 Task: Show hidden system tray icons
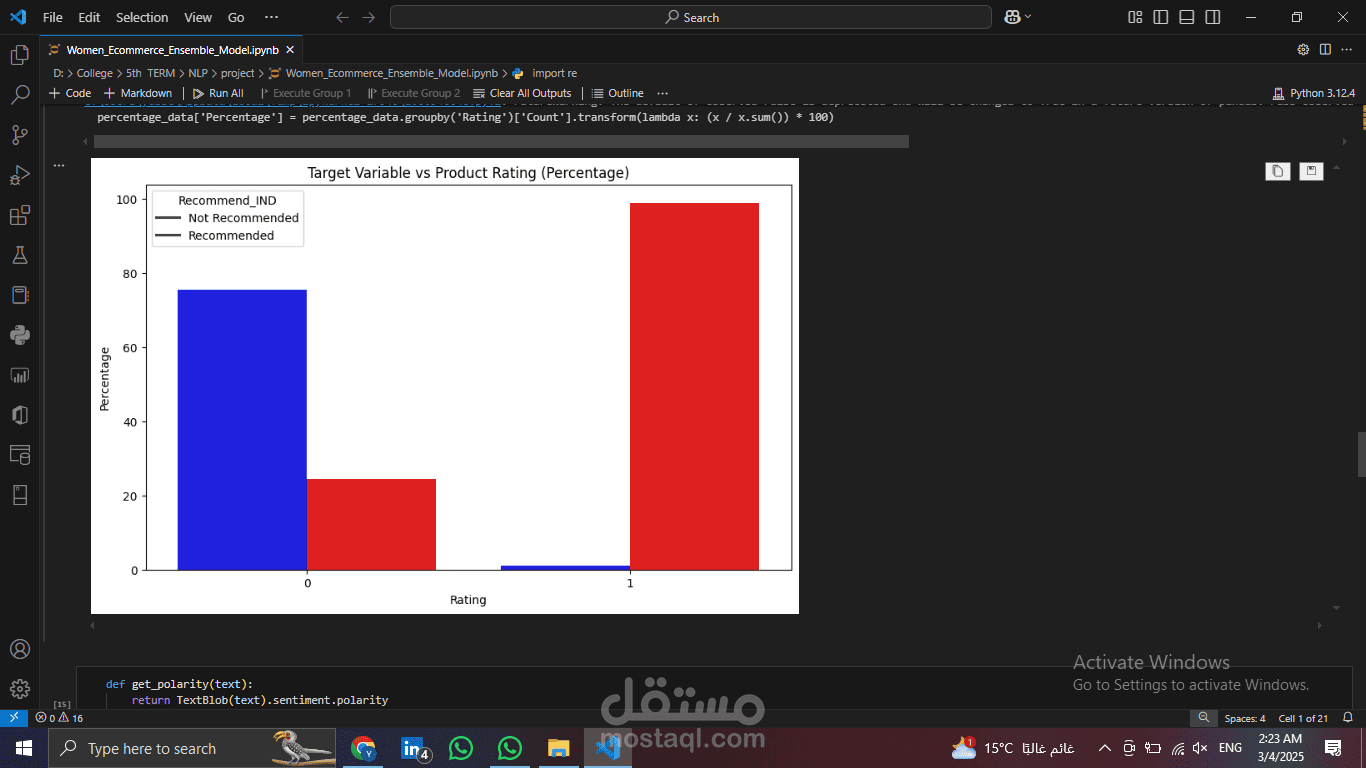coord(1105,748)
